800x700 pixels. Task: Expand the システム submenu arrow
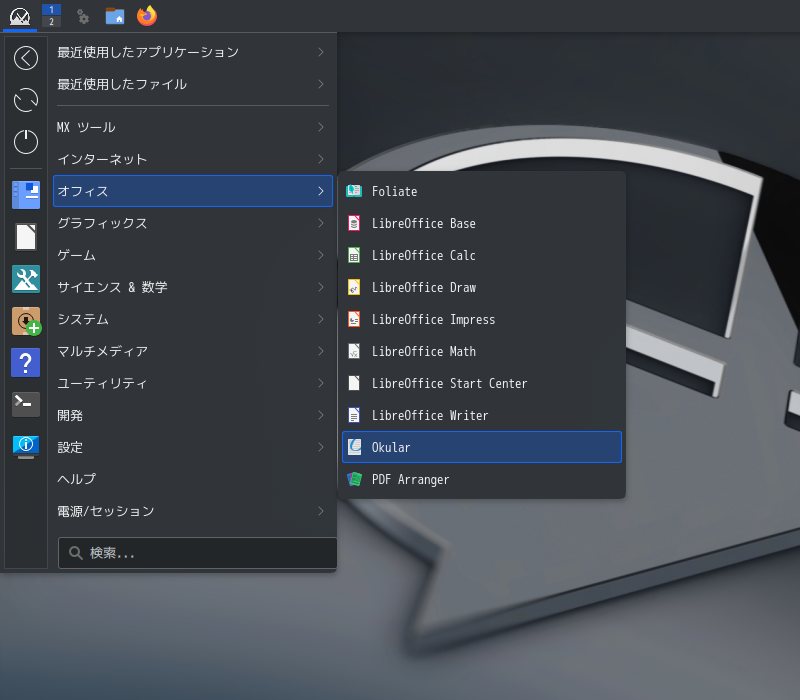(x=320, y=319)
